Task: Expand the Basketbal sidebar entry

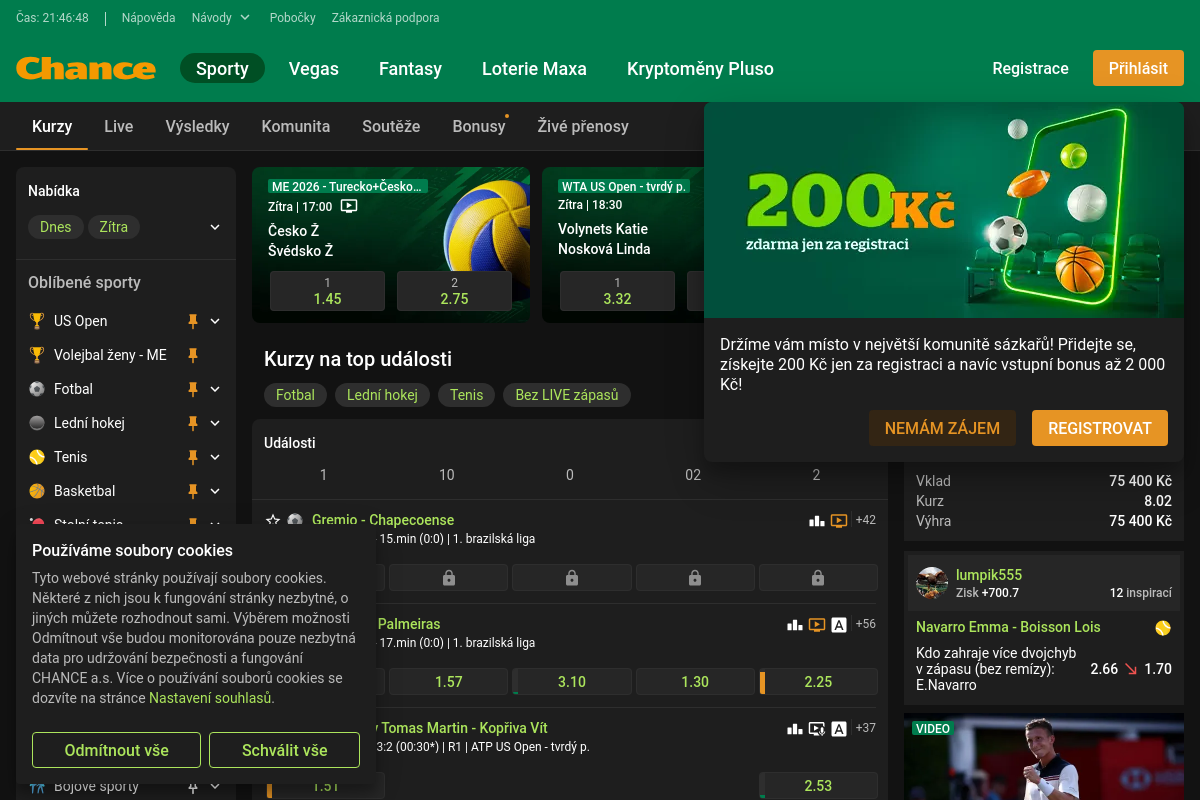Action: (x=215, y=491)
